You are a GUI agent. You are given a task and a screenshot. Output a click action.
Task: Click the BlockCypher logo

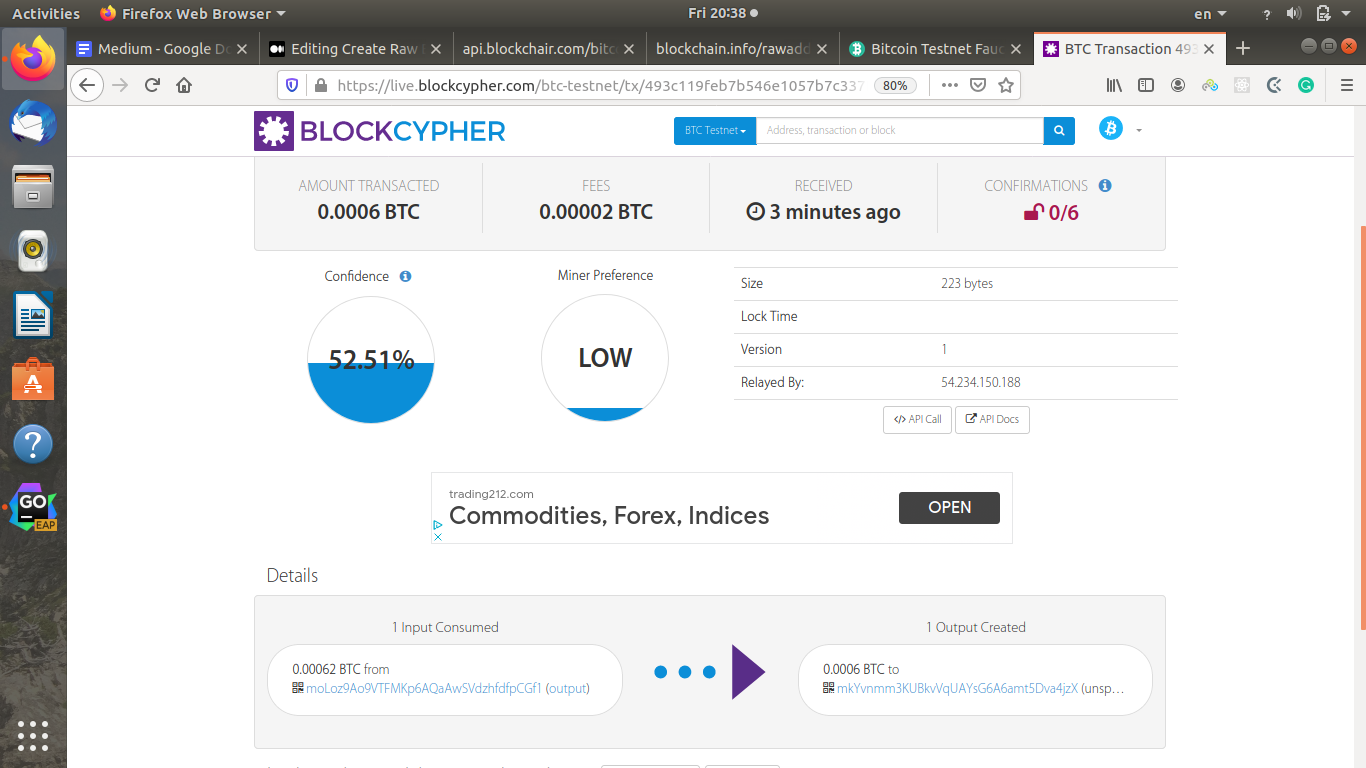pyautogui.click(x=380, y=131)
